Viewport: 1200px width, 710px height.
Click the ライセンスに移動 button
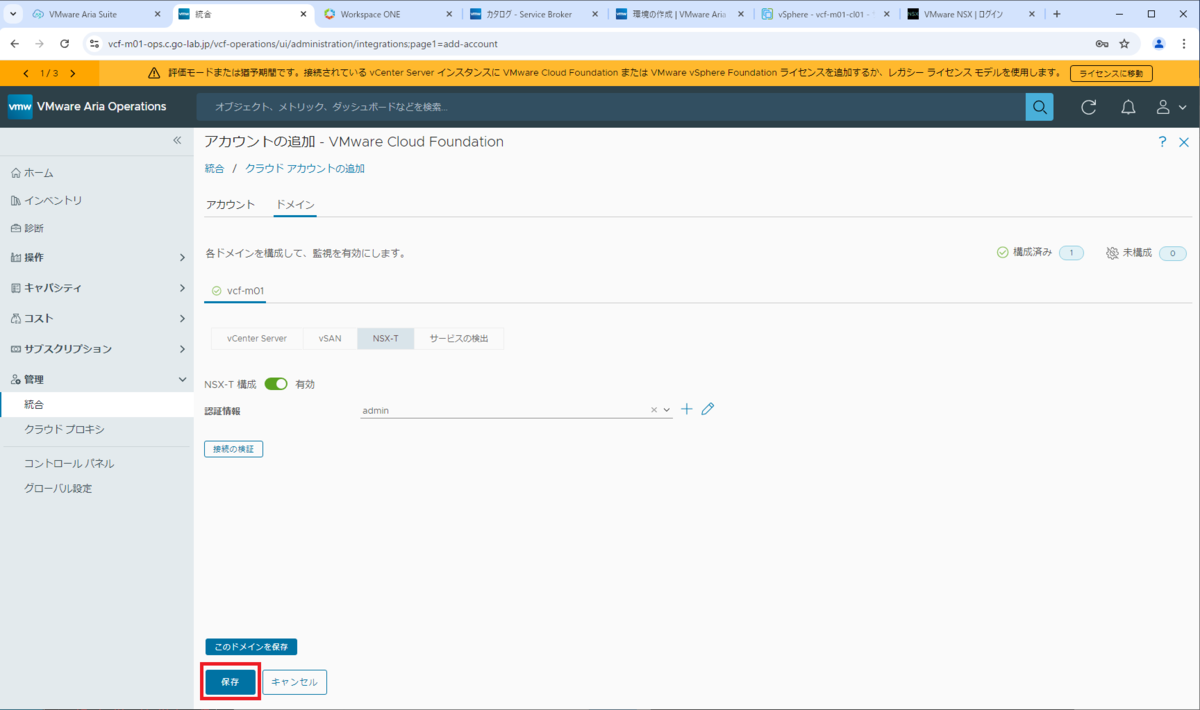click(1111, 73)
